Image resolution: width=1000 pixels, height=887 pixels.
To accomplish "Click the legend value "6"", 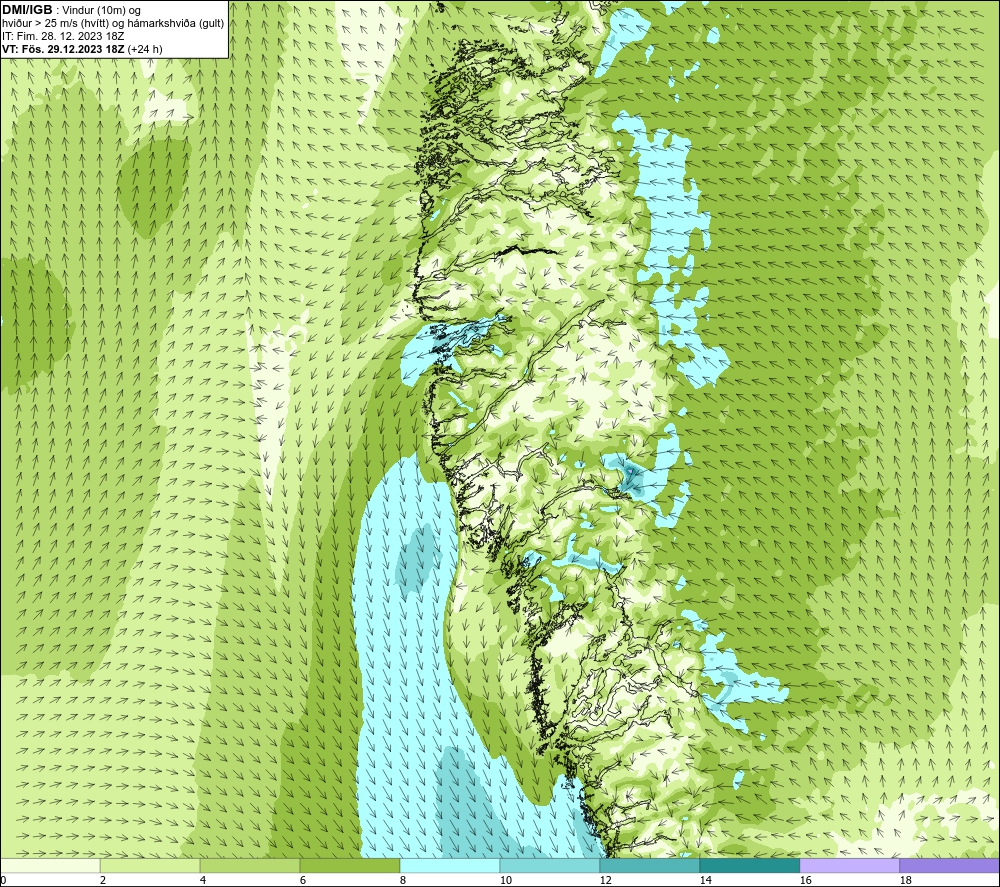I will (303, 880).
